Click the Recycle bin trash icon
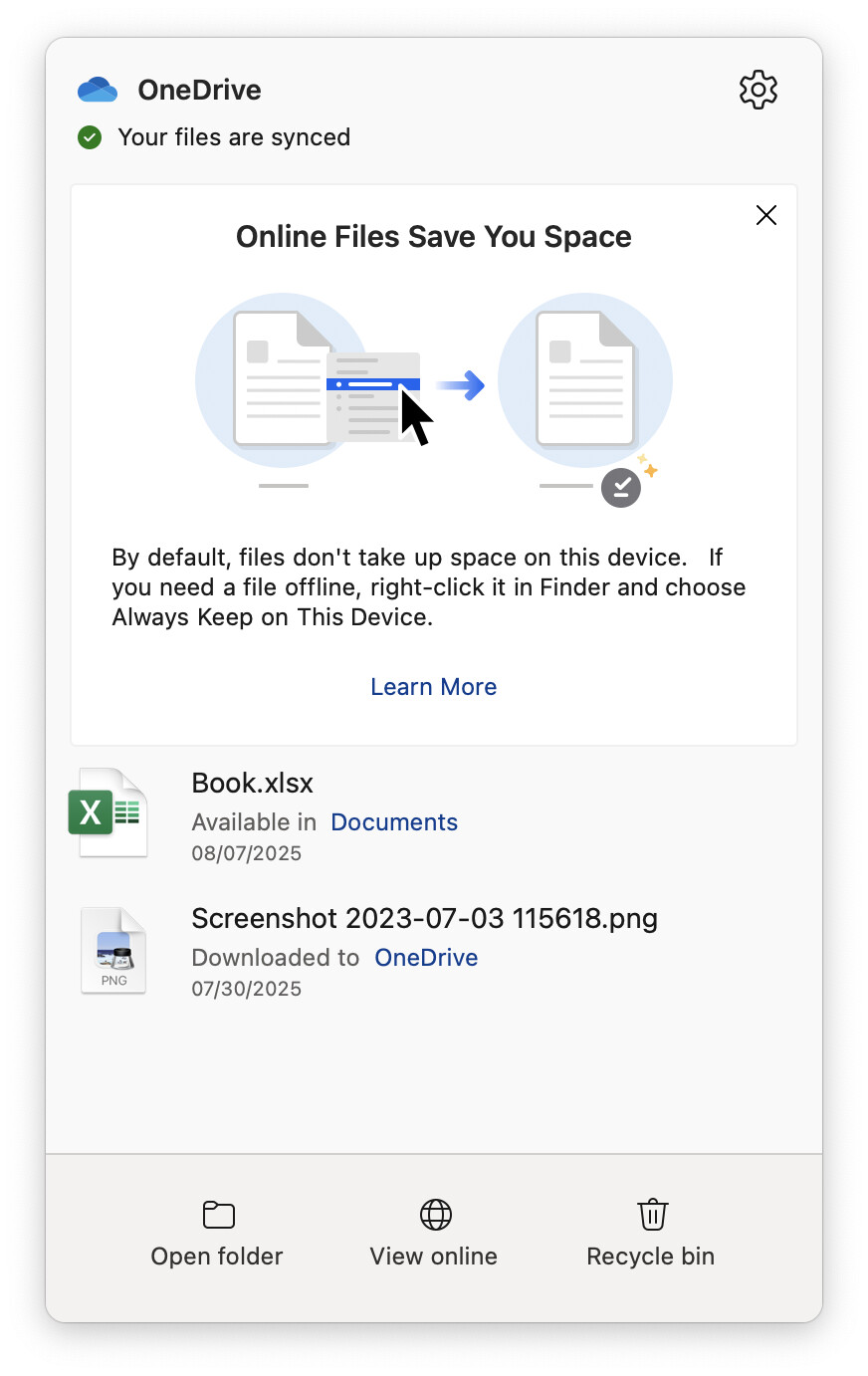The width and height of the screenshot is (868, 1376). (x=653, y=1214)
